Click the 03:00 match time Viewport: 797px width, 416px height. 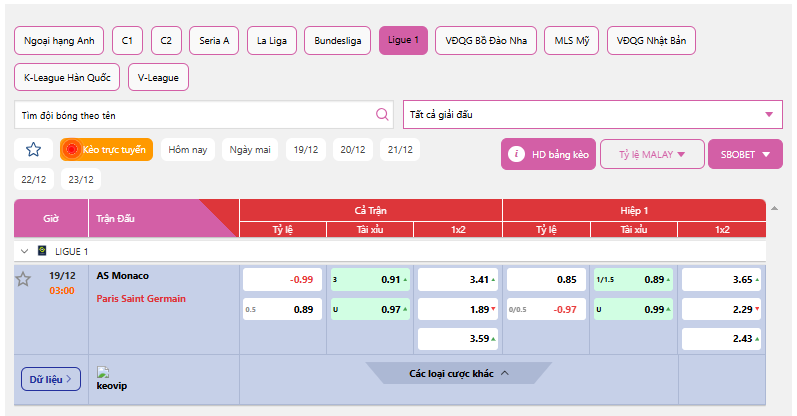[62, 291]
